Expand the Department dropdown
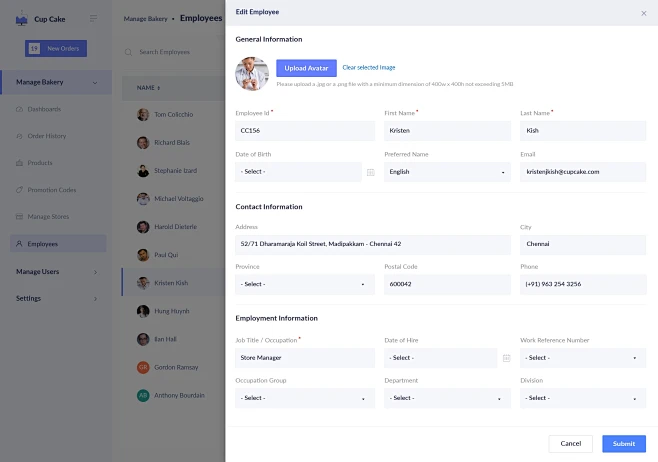The height and width of the screenshot is (462, 658). coord(447,398)
